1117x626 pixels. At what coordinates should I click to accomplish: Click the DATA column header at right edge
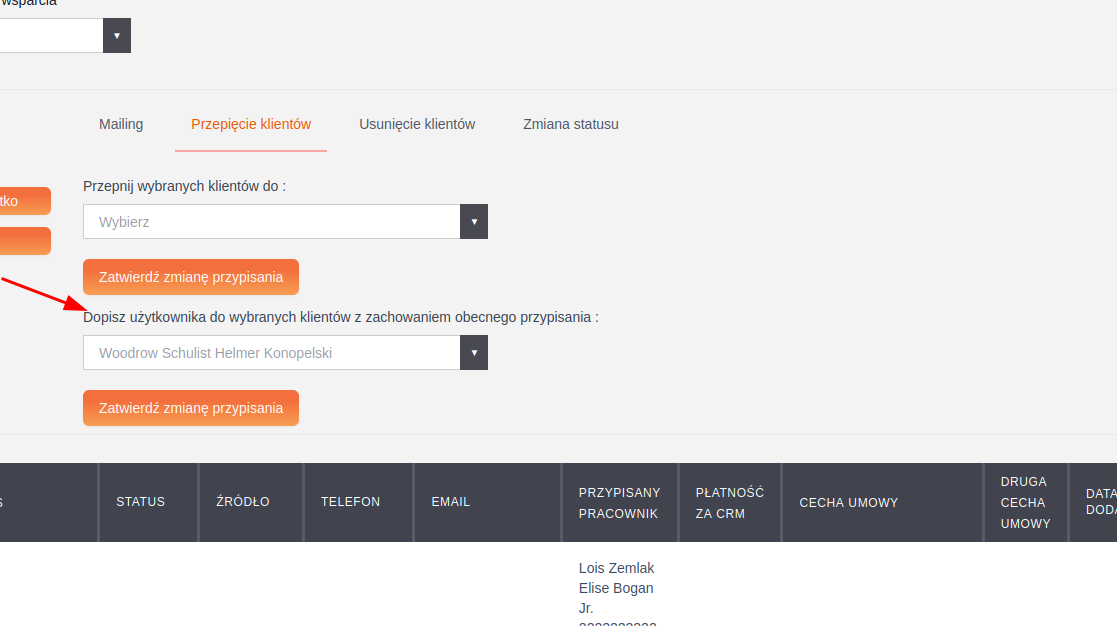pos(1100,502)
